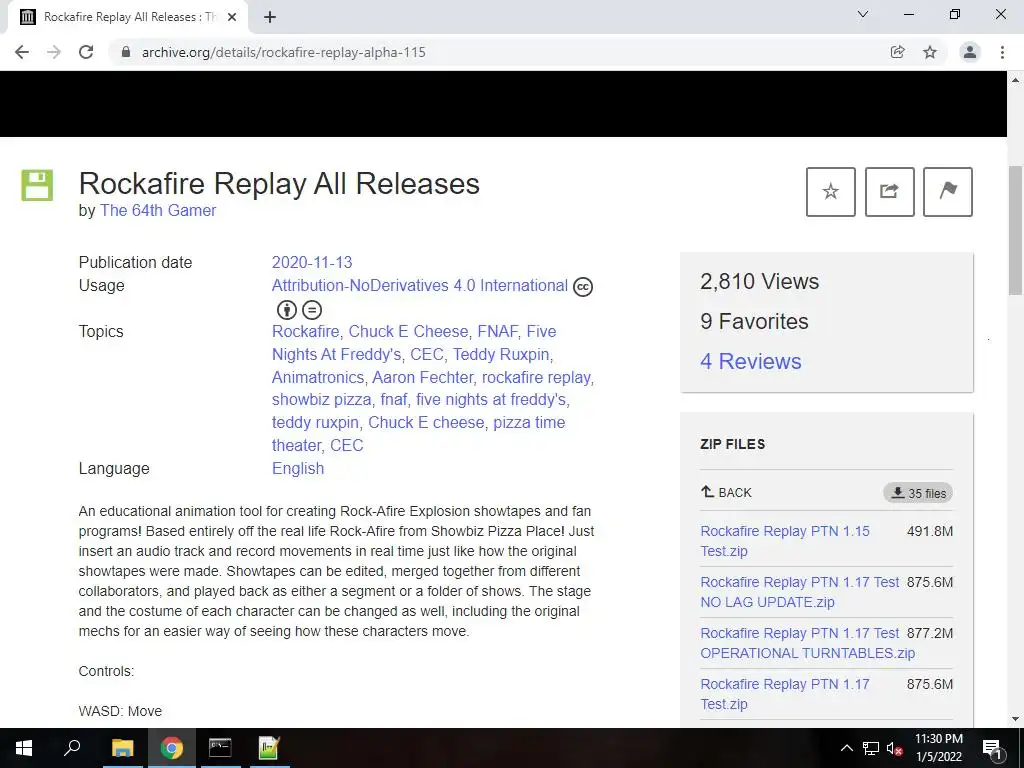Bookmark this tab with the star icon

[x=930, y=52]
